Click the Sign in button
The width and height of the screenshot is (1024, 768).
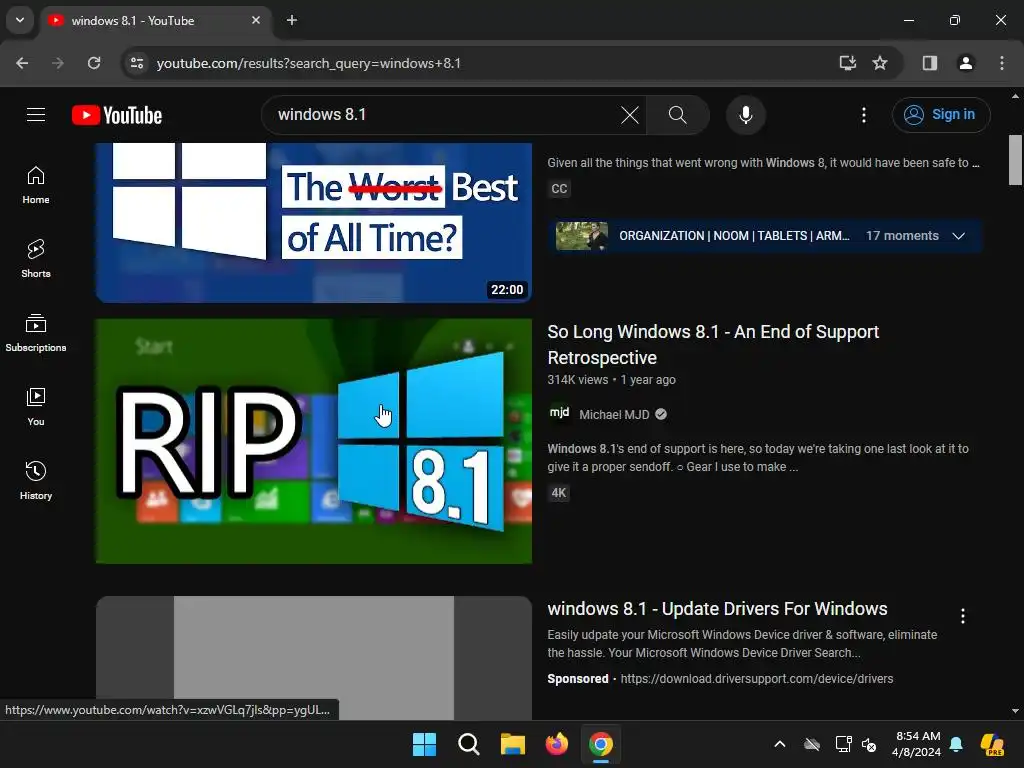(940, 115)
